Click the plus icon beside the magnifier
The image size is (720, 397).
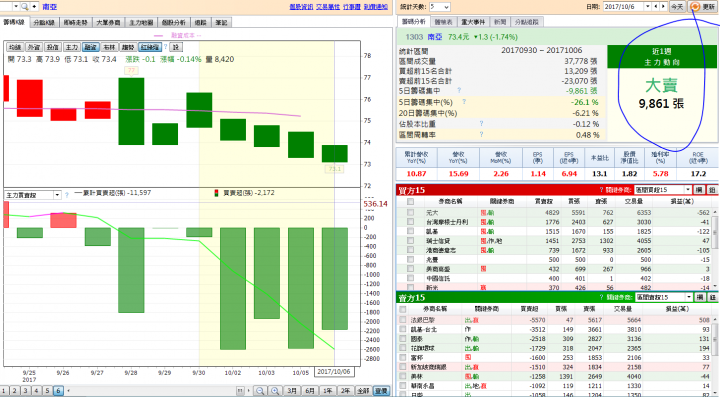tap(34, 6)
